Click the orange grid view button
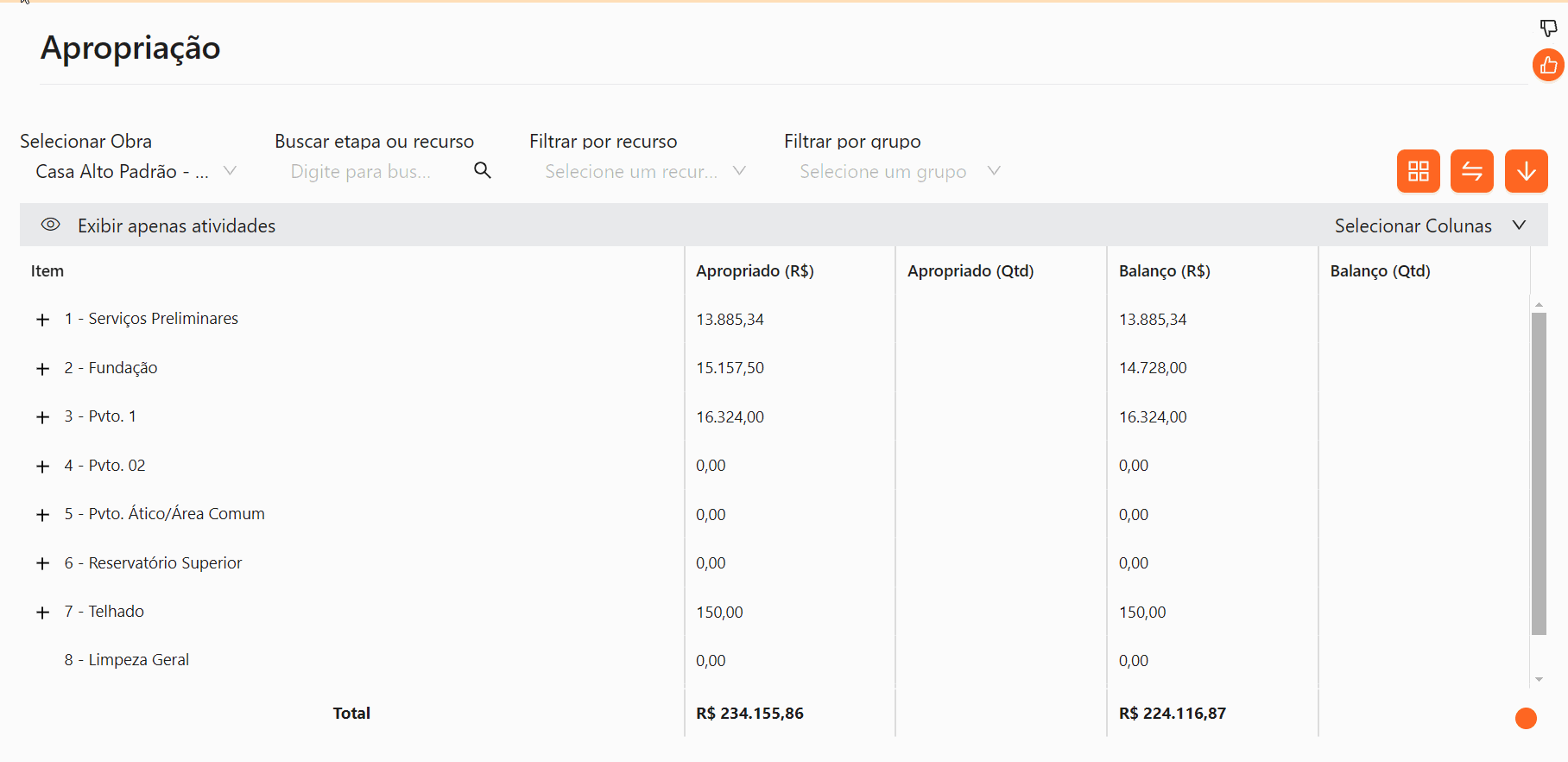 click(1418, 171)
